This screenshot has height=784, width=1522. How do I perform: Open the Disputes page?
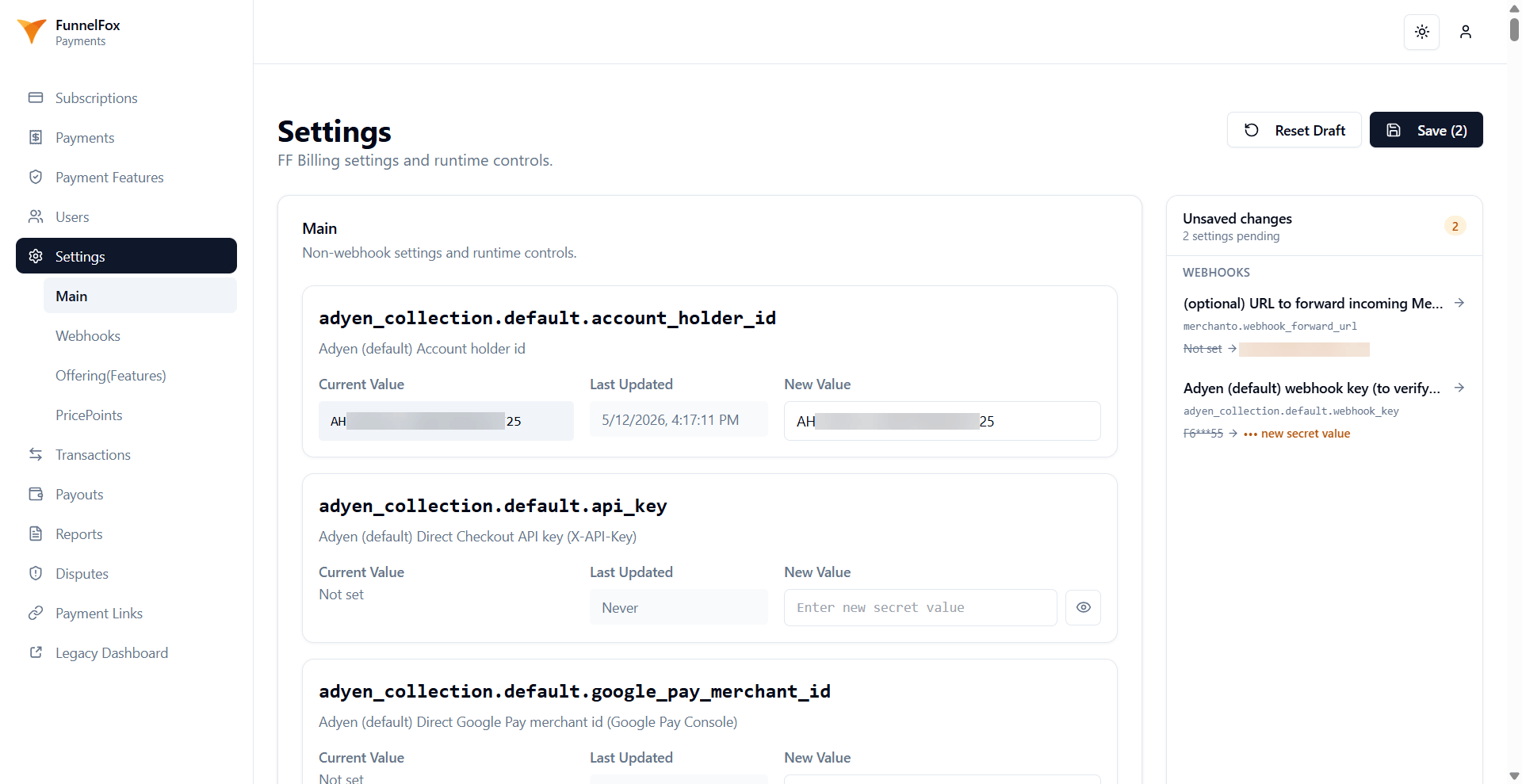[126, 573]
